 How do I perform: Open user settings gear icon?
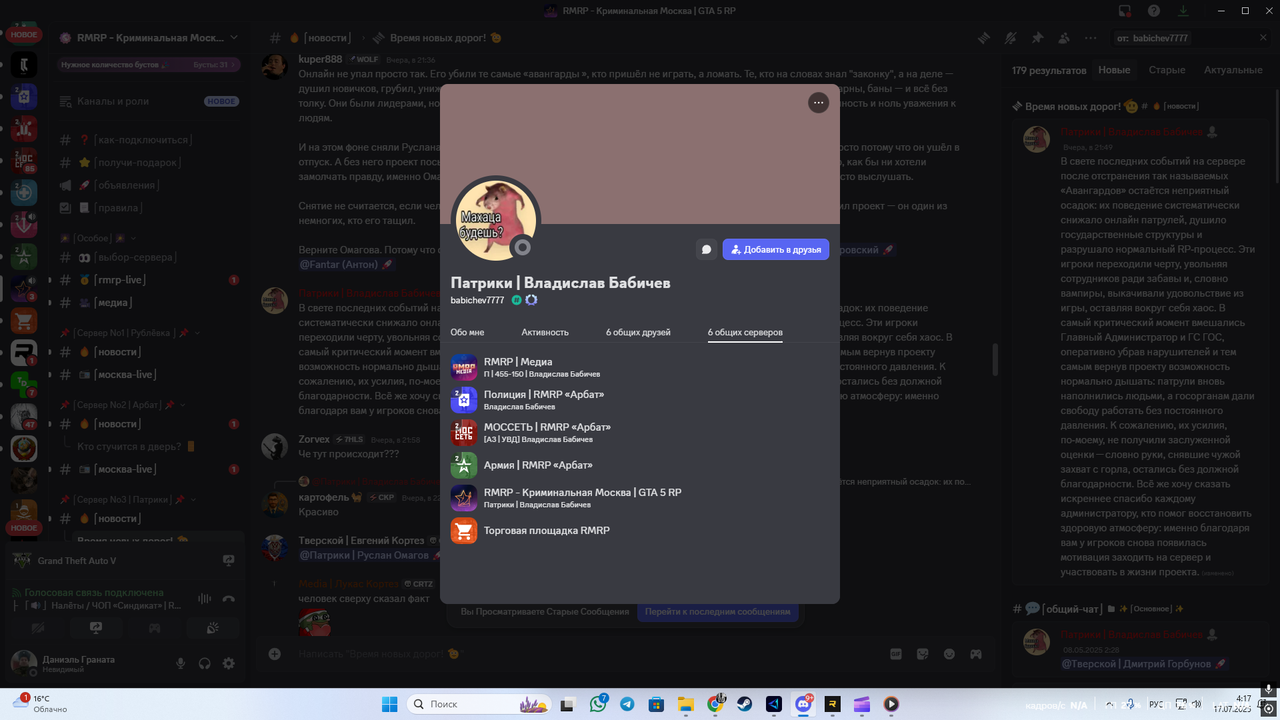pyautogui.click(x=229, y=663)
